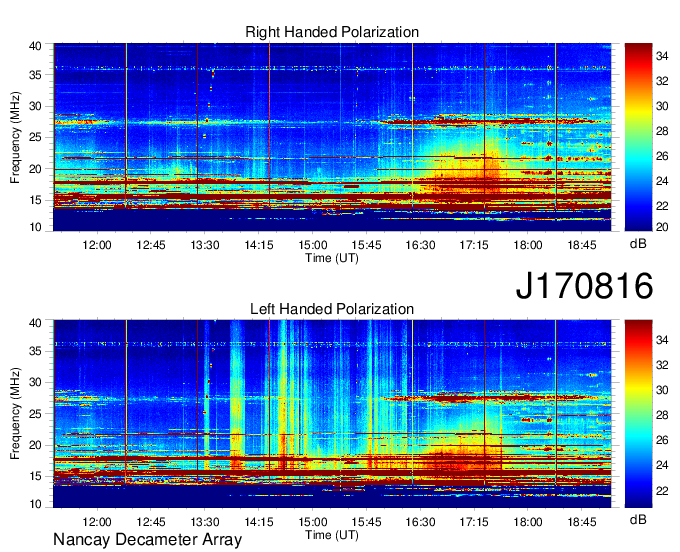Click the right-handed polarization spectrogram
Image resolution: width=680 pixels, height=552 pixels.
(x=332, y=137)
